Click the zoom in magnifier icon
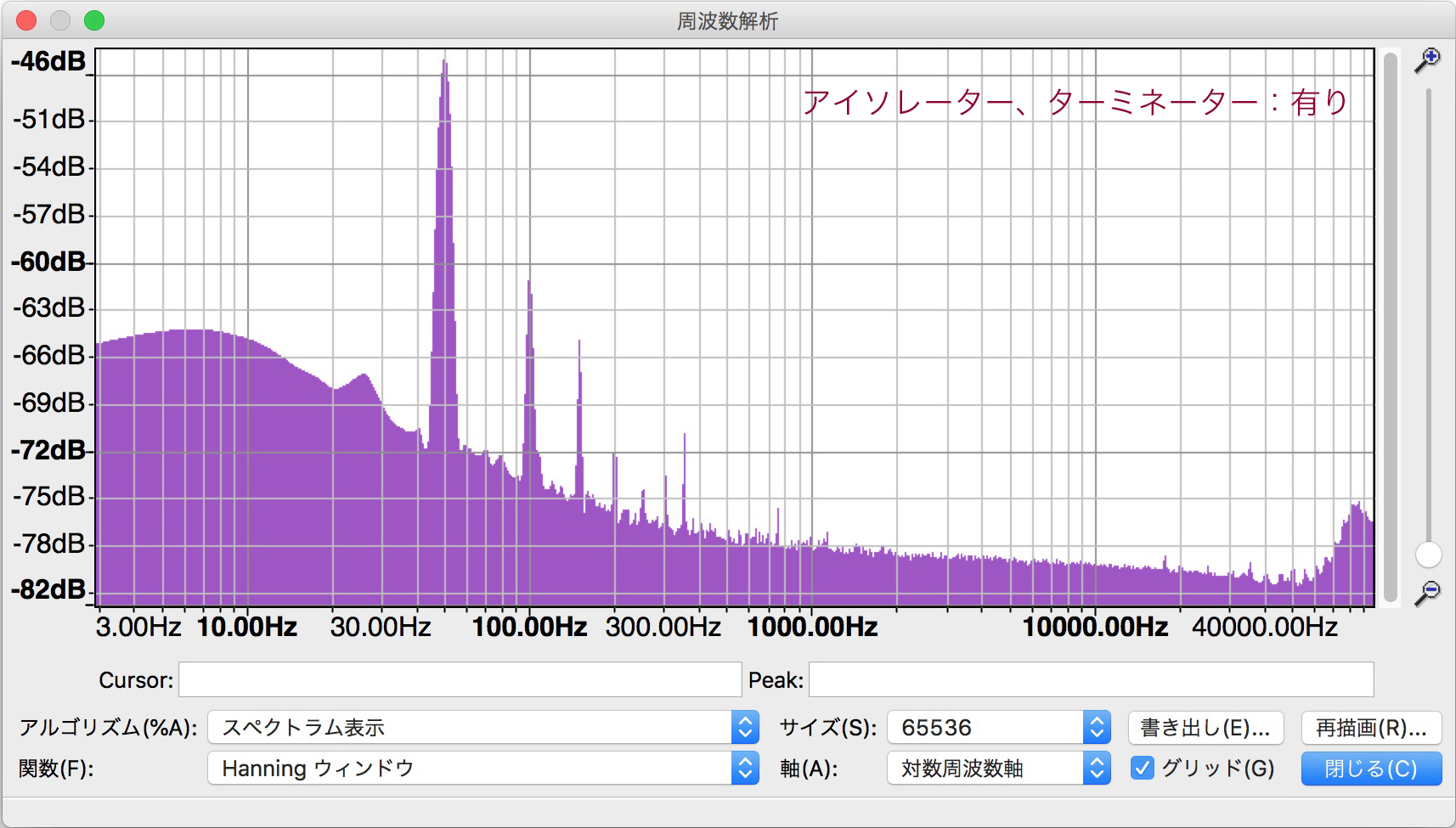The image size is (1456, 828). pyautogui.click(x=1427, y=60)
